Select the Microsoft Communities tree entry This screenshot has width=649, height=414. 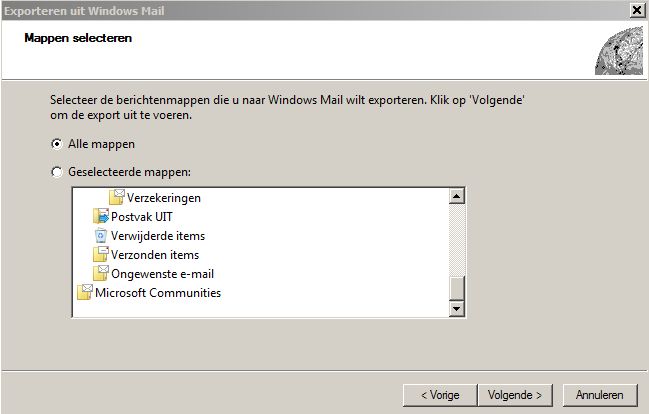point(157,293)
